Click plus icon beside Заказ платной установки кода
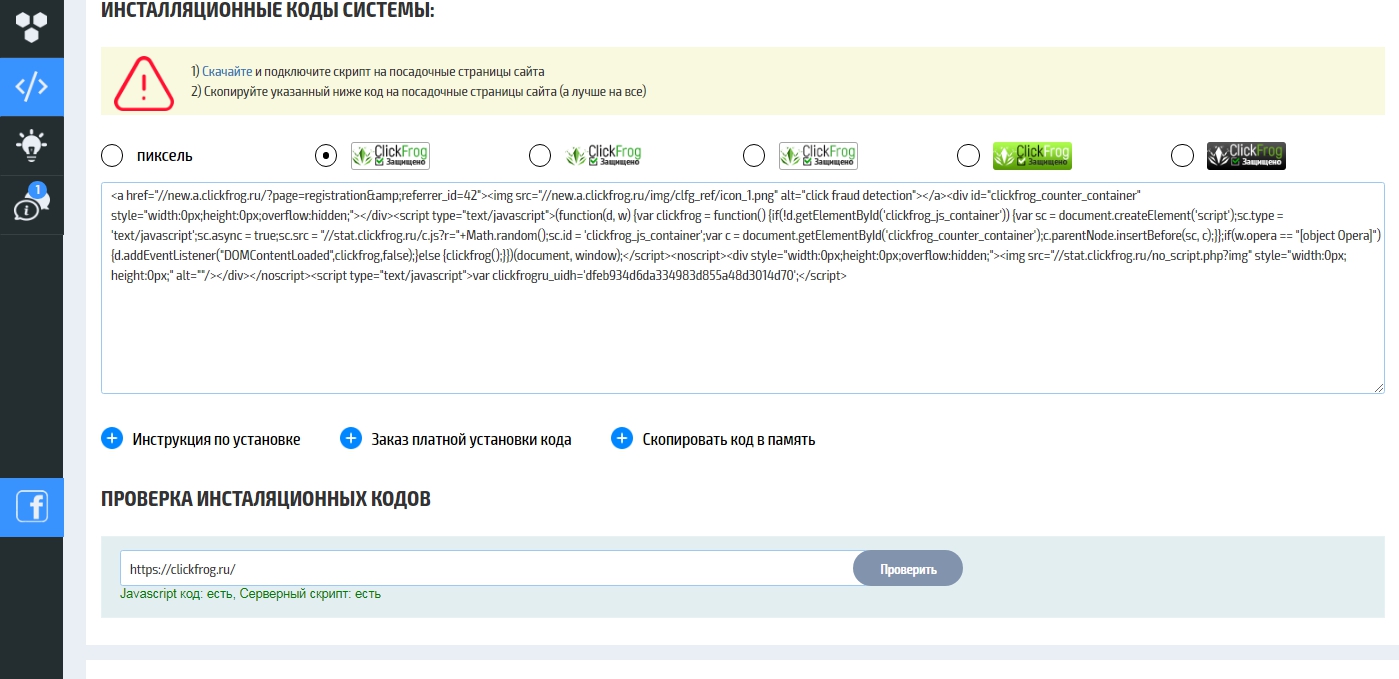Image resolution: width=1399 pixels, height=679 pixels. pos(351,439)
